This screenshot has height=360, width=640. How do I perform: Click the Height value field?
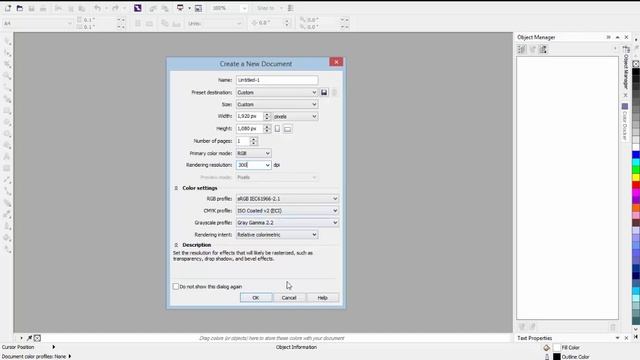point(249,129)
